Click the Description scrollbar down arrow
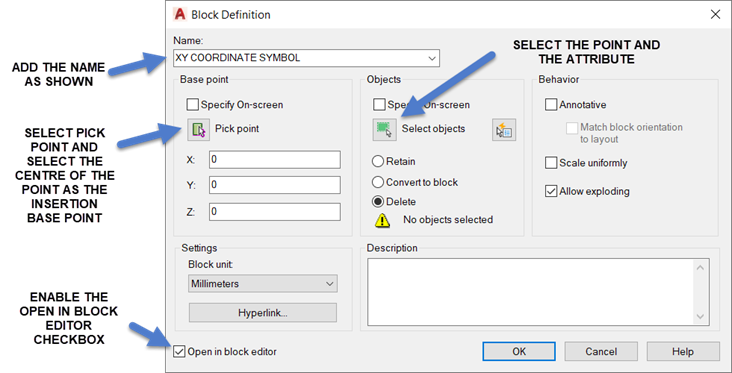The height and width of the screenshot is (373, 732). click(x=700, y=316)
